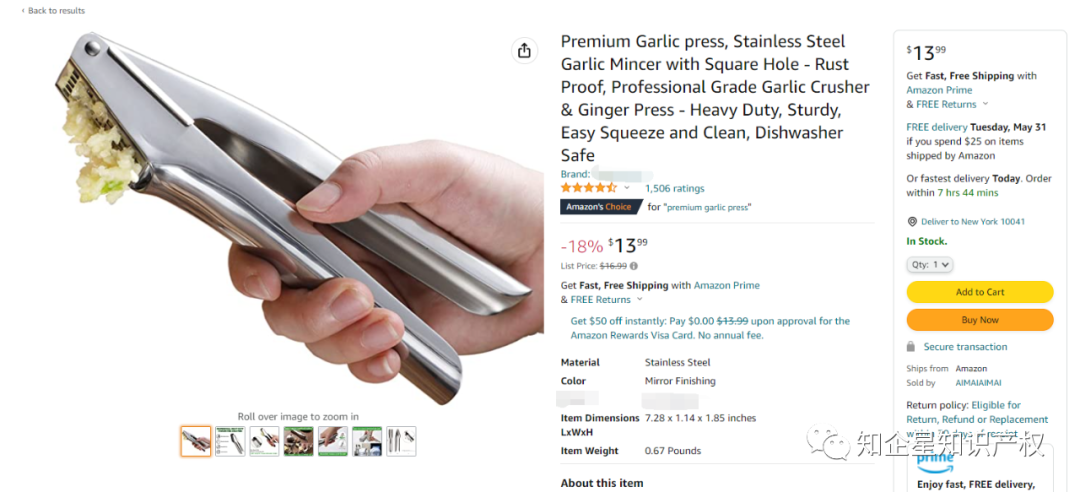Go back to results

[54, 11]
